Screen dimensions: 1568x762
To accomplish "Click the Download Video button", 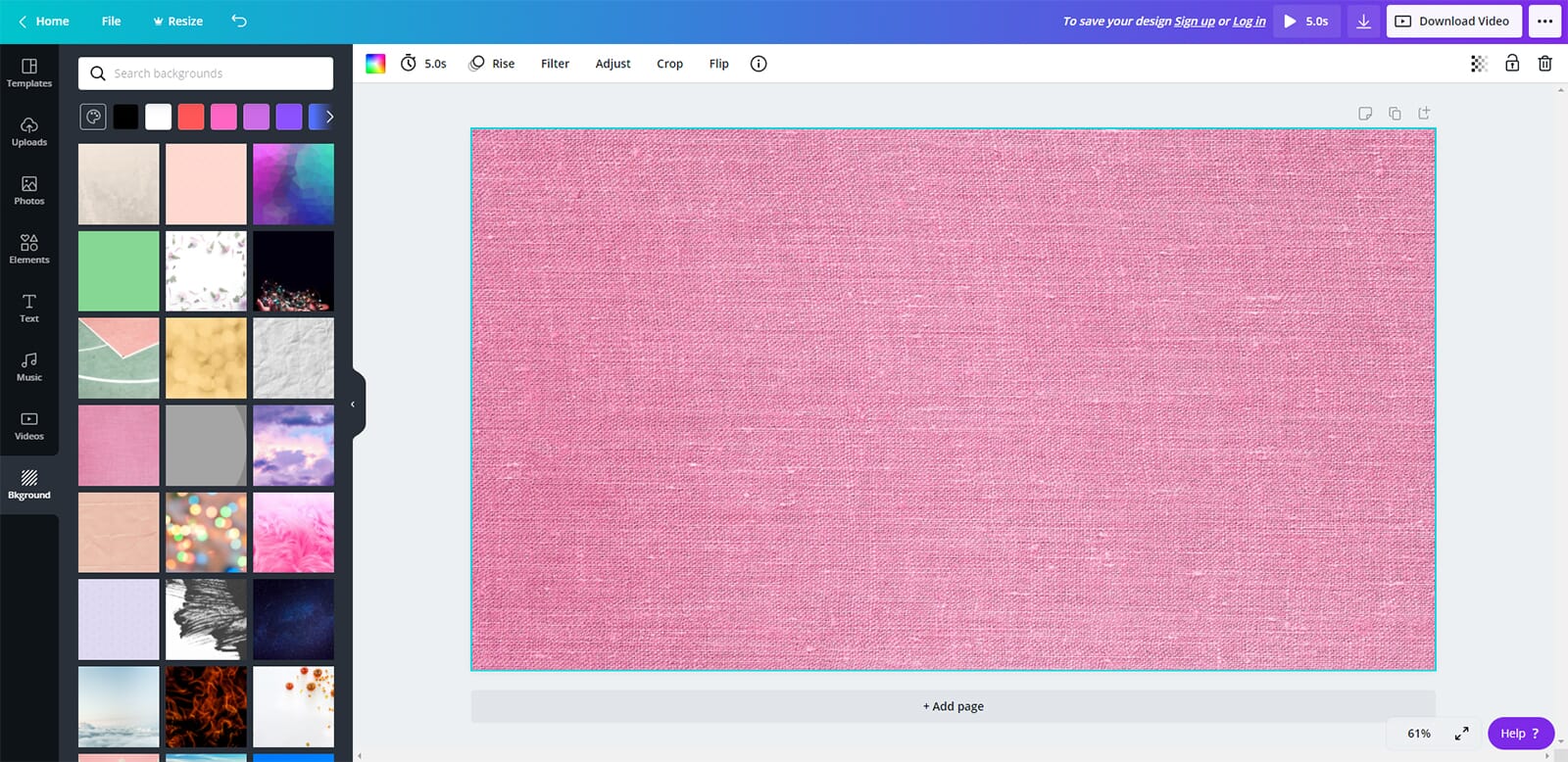I will [x=1453, y=21].
